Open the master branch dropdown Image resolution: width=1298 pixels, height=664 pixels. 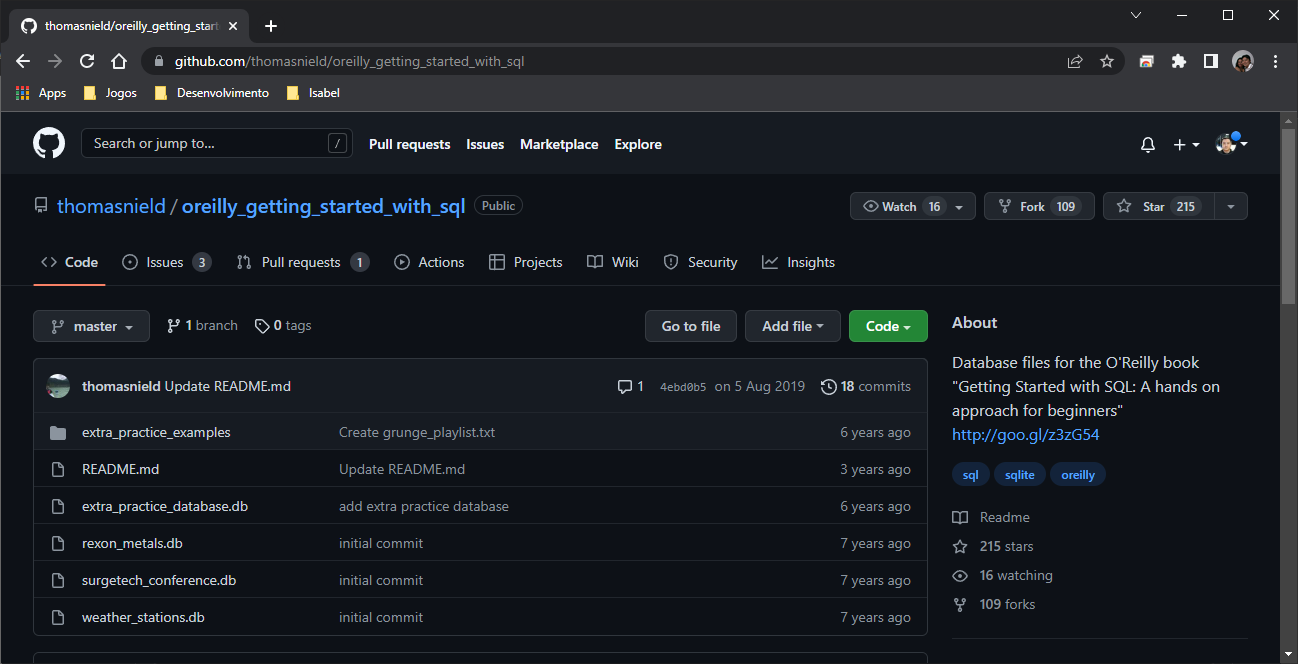(x=91, y=326)
